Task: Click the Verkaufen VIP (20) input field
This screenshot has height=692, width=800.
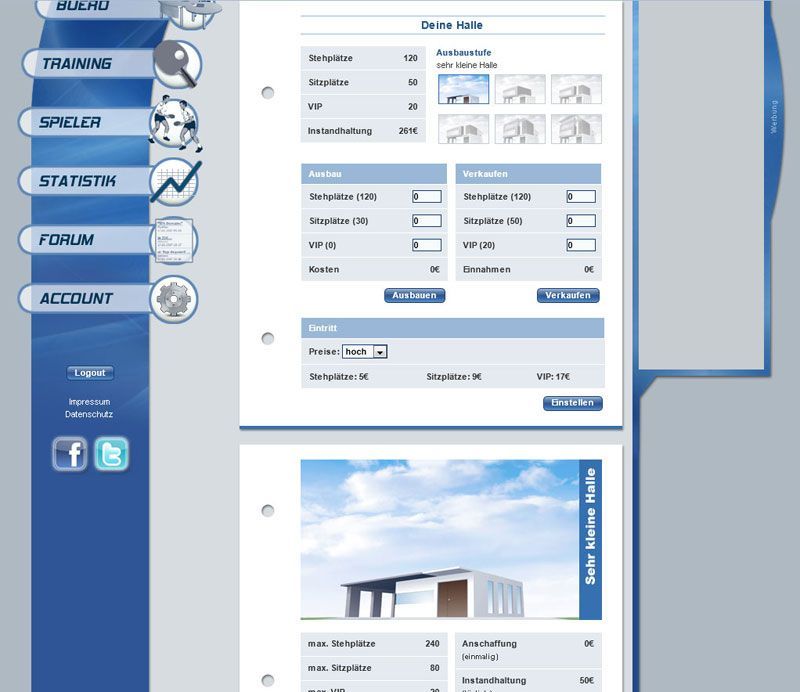Action: pos(581,245)
